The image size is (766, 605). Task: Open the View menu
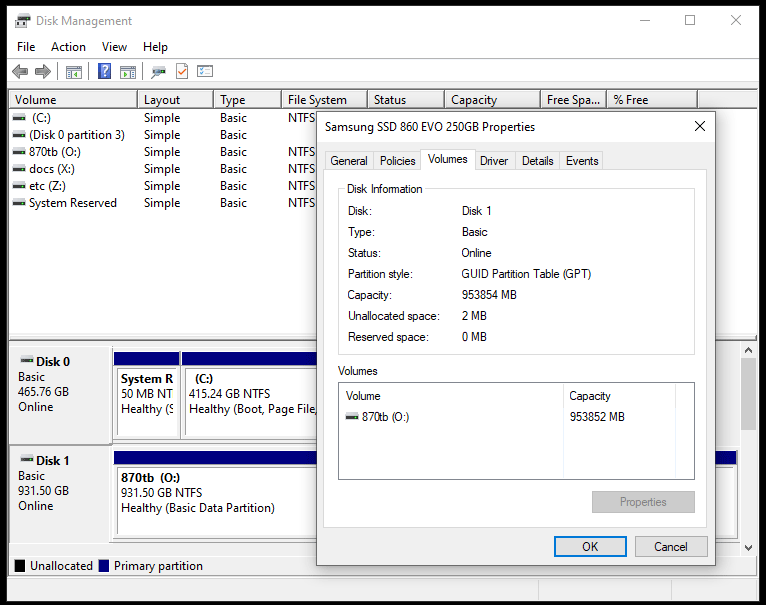tap(114, 47)
